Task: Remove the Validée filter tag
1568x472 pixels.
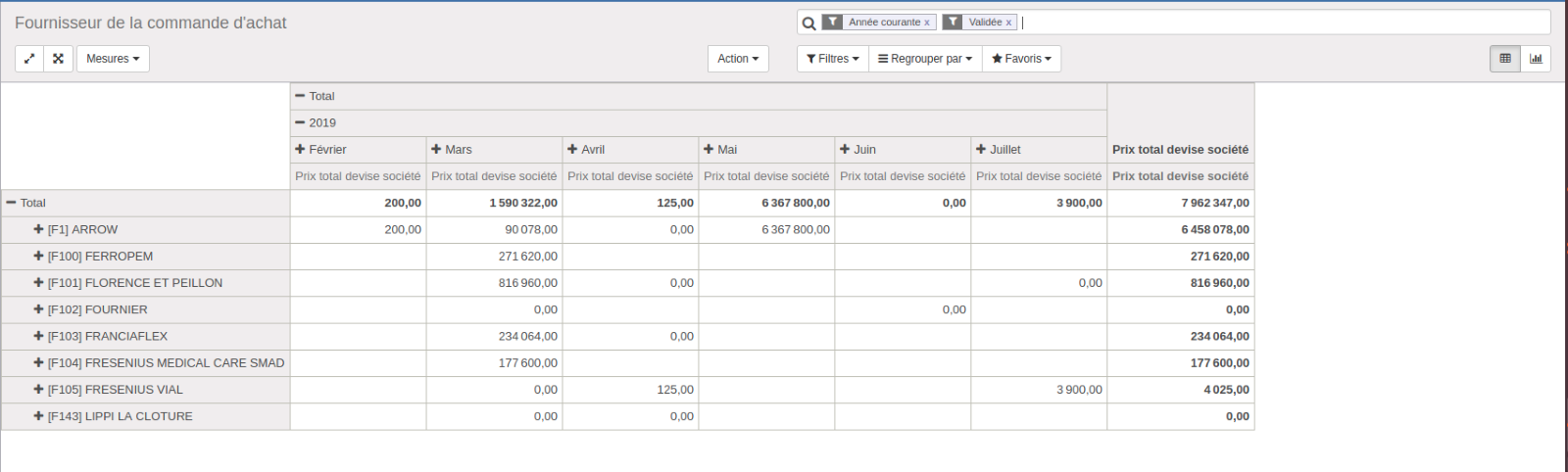Action: (x=1008, y=23)
